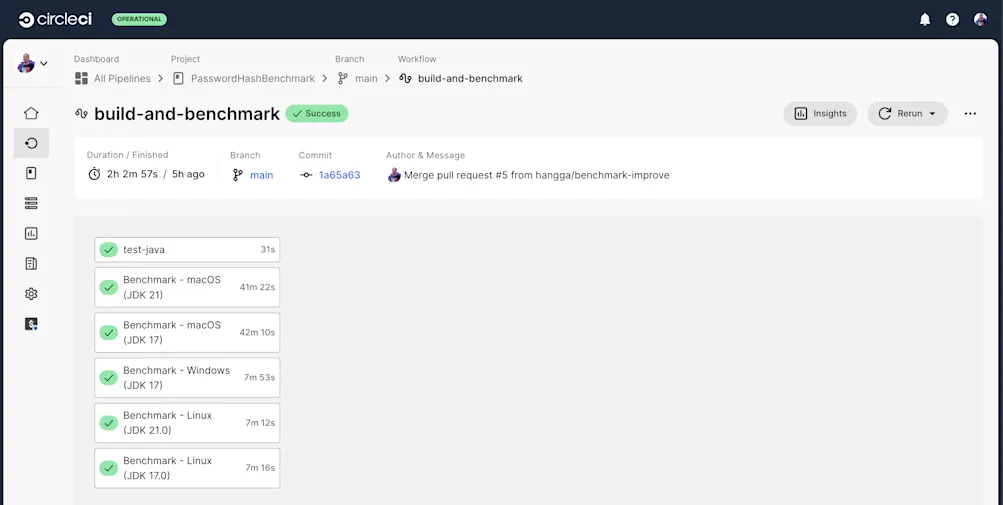
Task: Open Organization Settings gear in the sidebar
Action: pos(31,294)
